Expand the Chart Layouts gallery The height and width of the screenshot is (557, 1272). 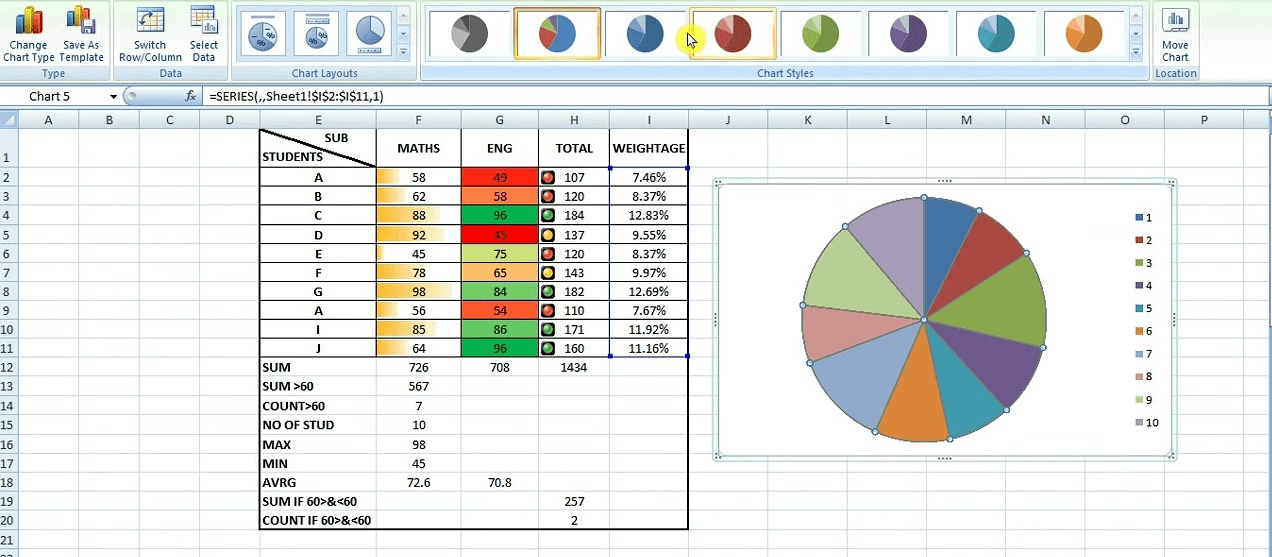pos(403,52)
